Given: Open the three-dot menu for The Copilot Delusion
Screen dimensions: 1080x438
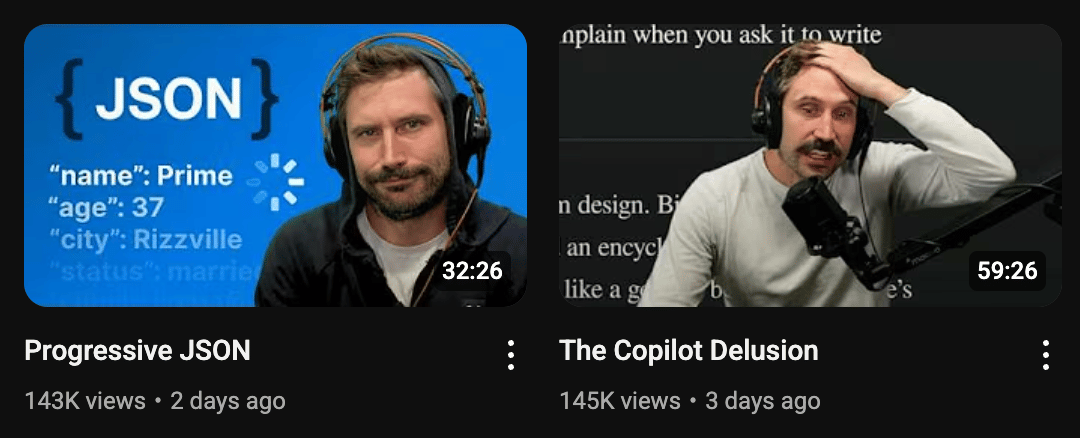Looking at the screenshot, I should click(1046, 355).
